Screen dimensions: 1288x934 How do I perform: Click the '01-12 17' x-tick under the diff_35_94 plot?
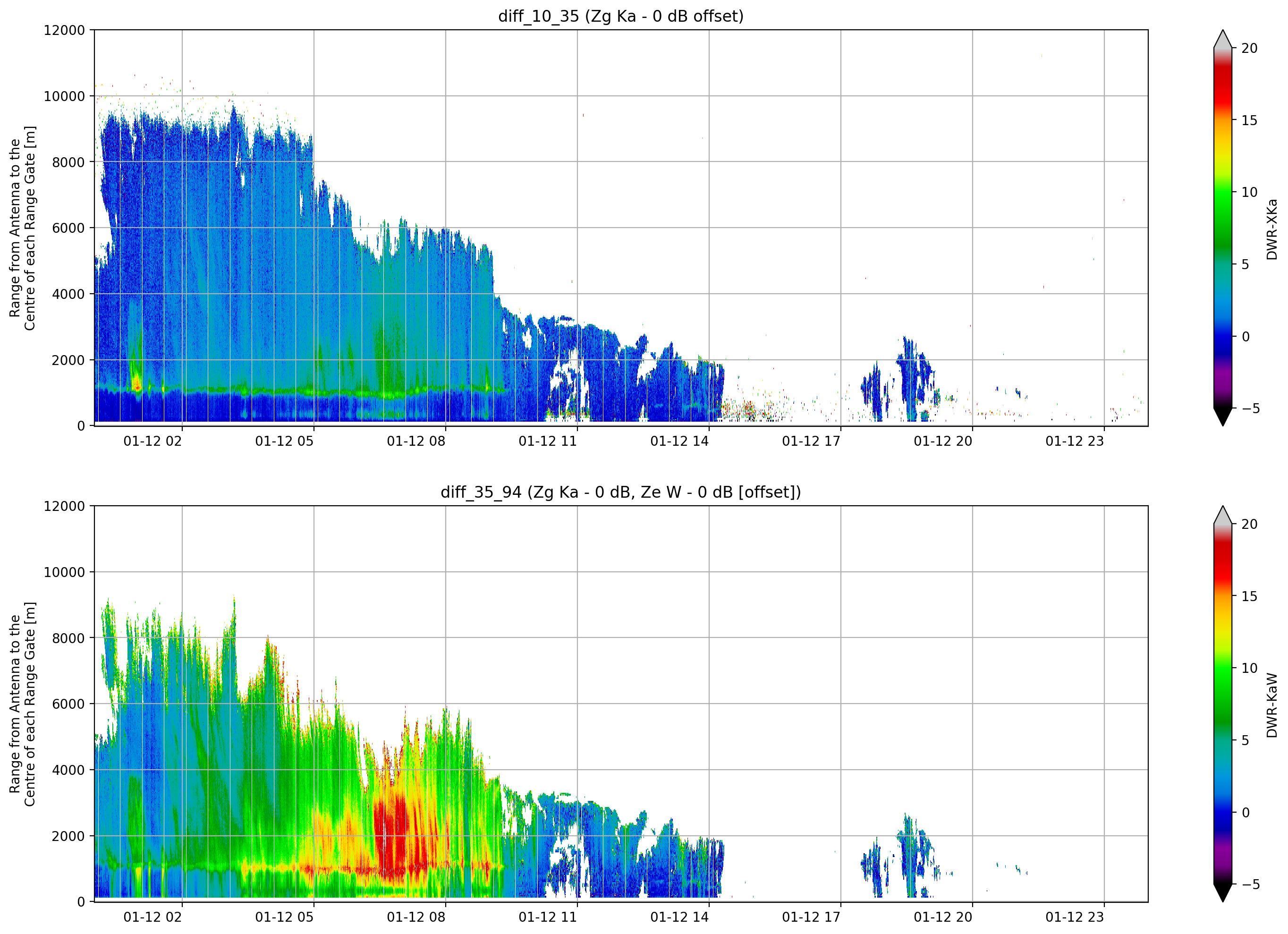click(812, 917)
